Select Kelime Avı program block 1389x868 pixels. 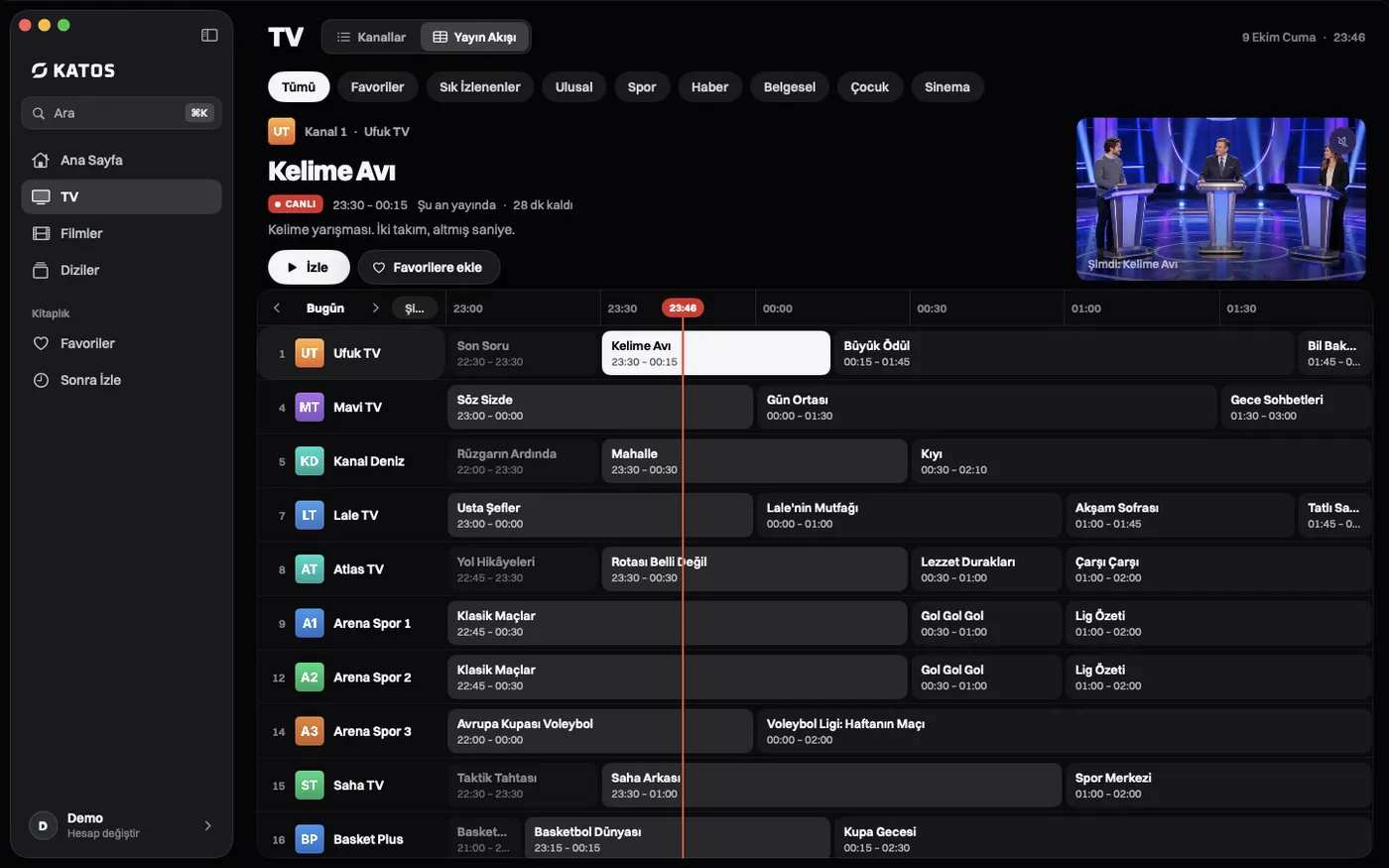pyautogui.click(x=715, y=353)
